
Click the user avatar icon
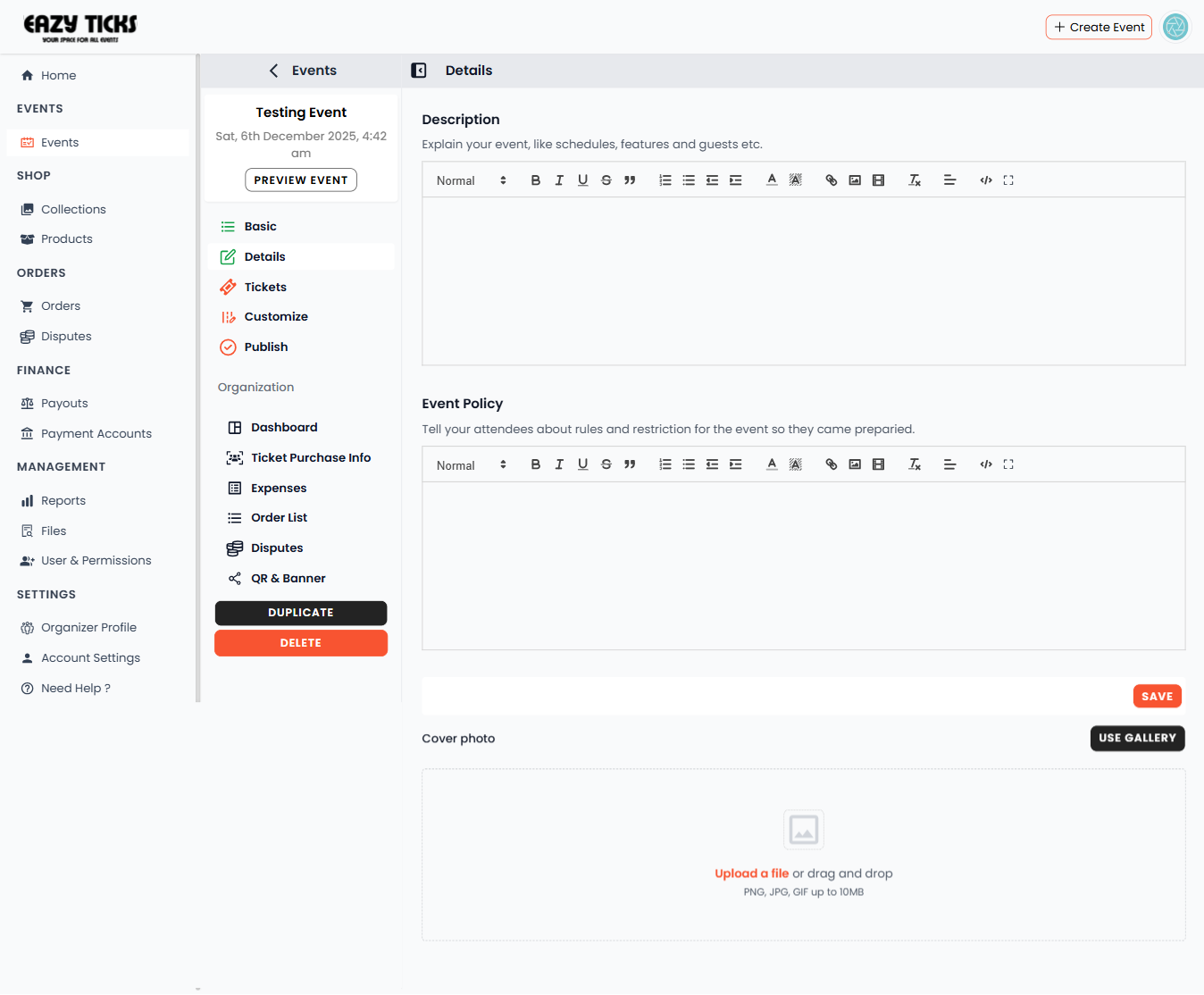pyautogui.click(x=1175, y=27)
